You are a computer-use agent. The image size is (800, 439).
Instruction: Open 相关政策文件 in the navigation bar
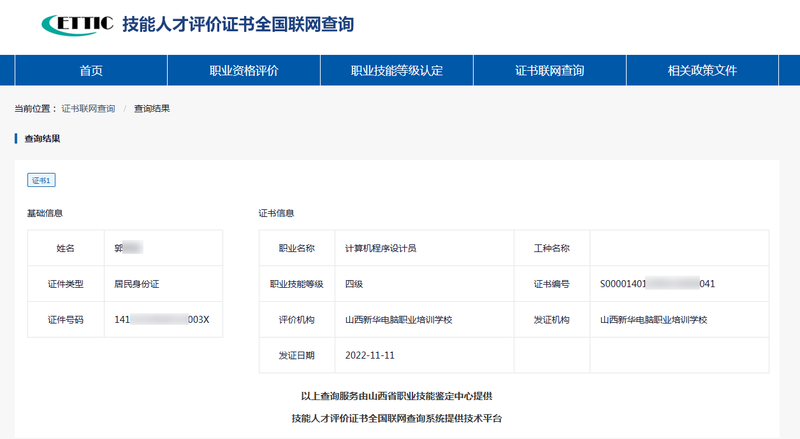(702, 71)
